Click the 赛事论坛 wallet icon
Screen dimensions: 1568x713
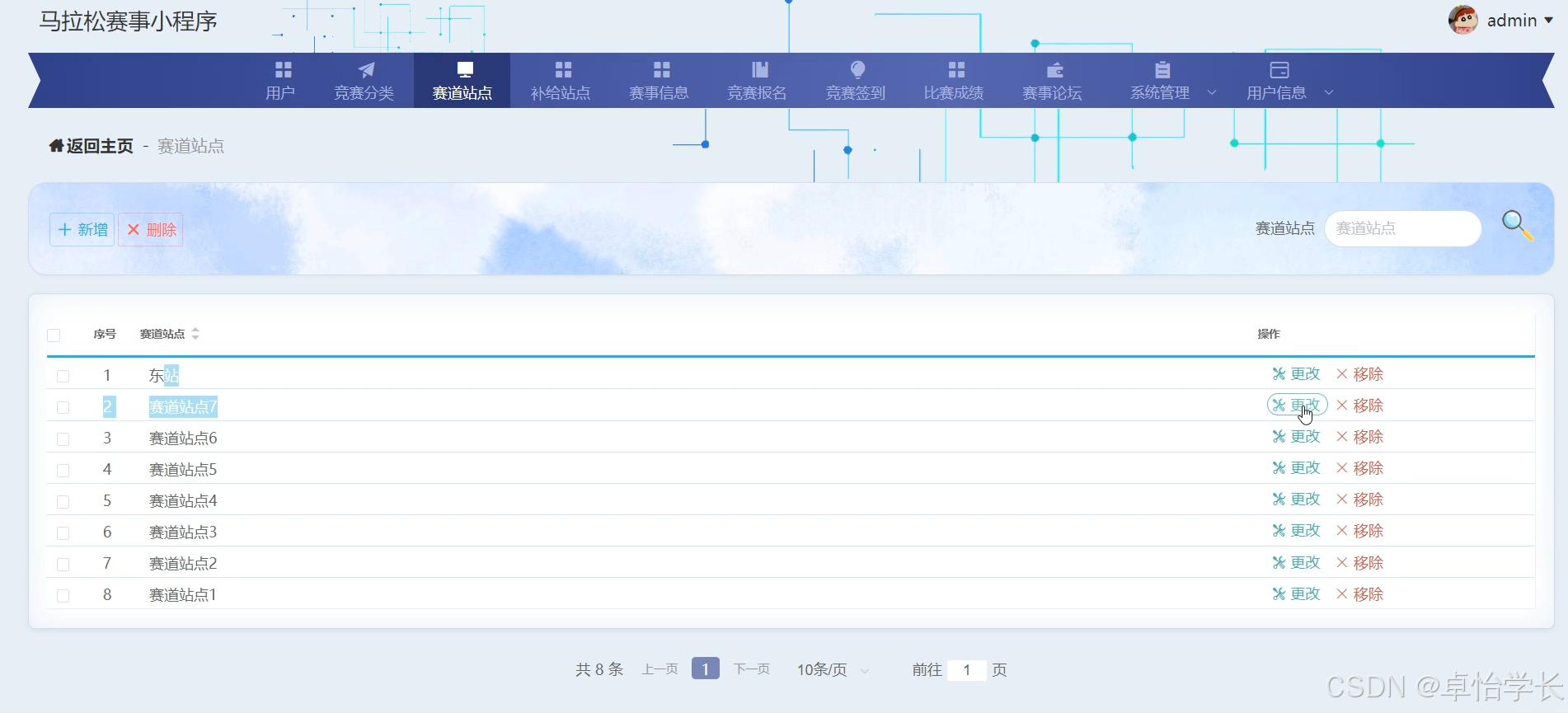pos(1054,70)
